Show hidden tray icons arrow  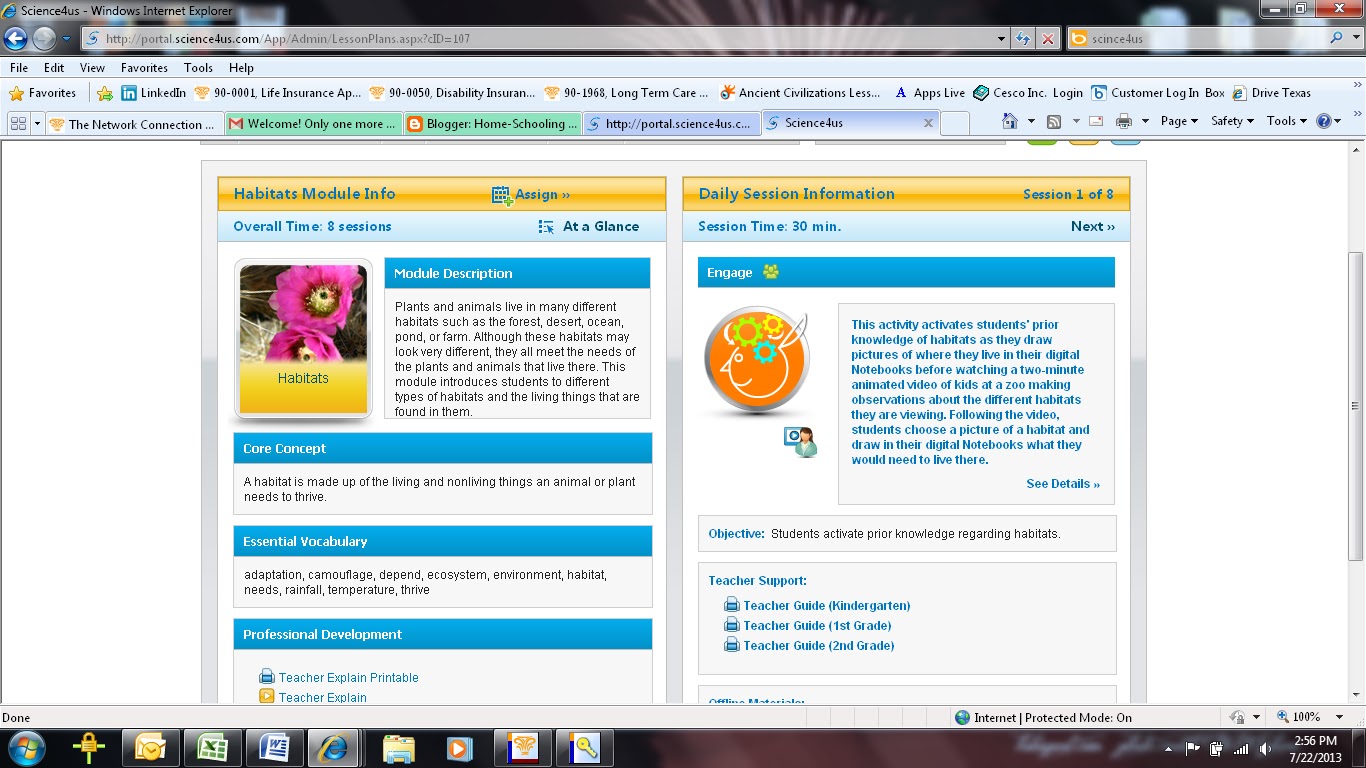coord(1168,749)
